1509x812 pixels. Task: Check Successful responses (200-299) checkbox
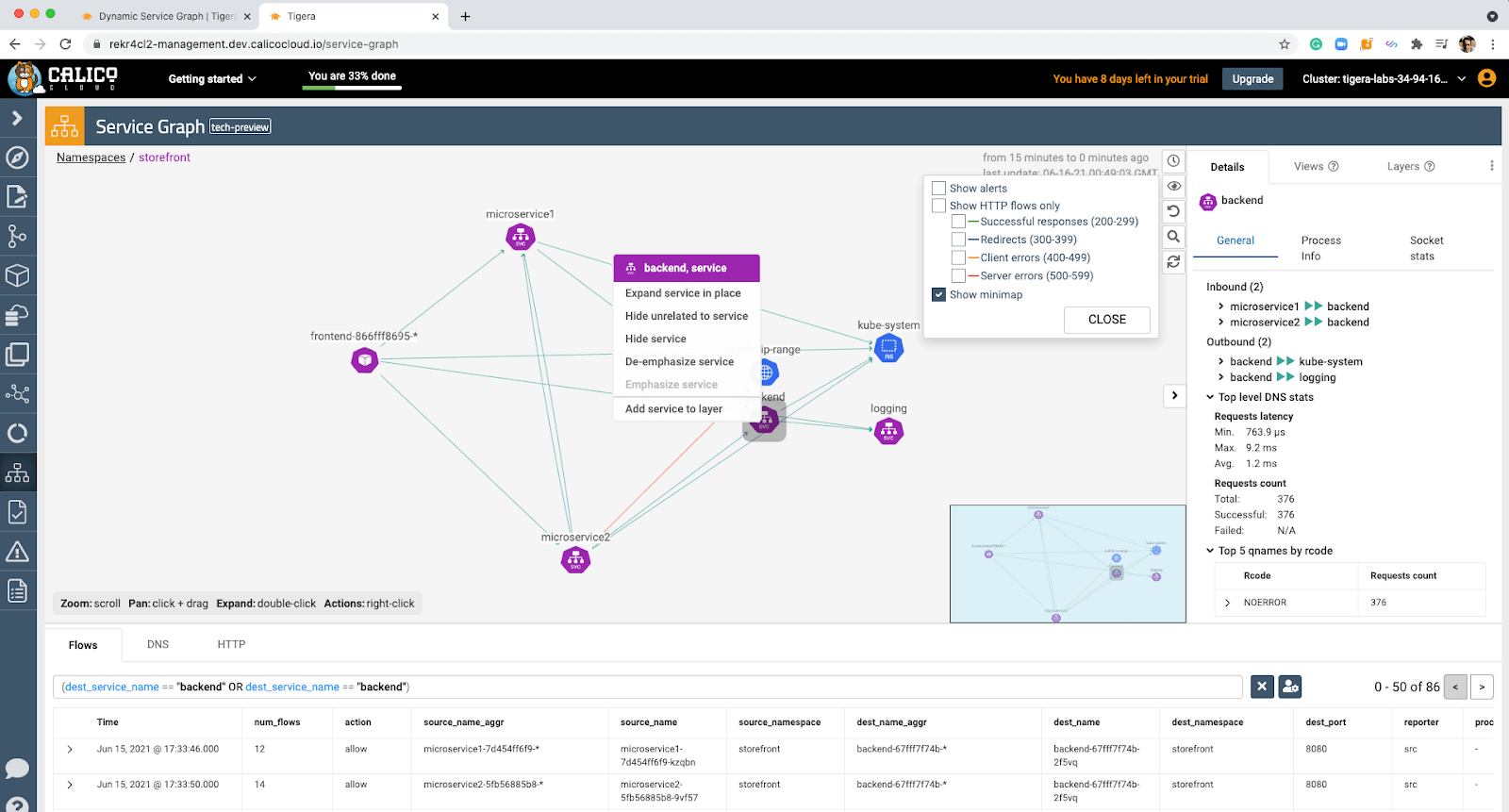[958, 222]
